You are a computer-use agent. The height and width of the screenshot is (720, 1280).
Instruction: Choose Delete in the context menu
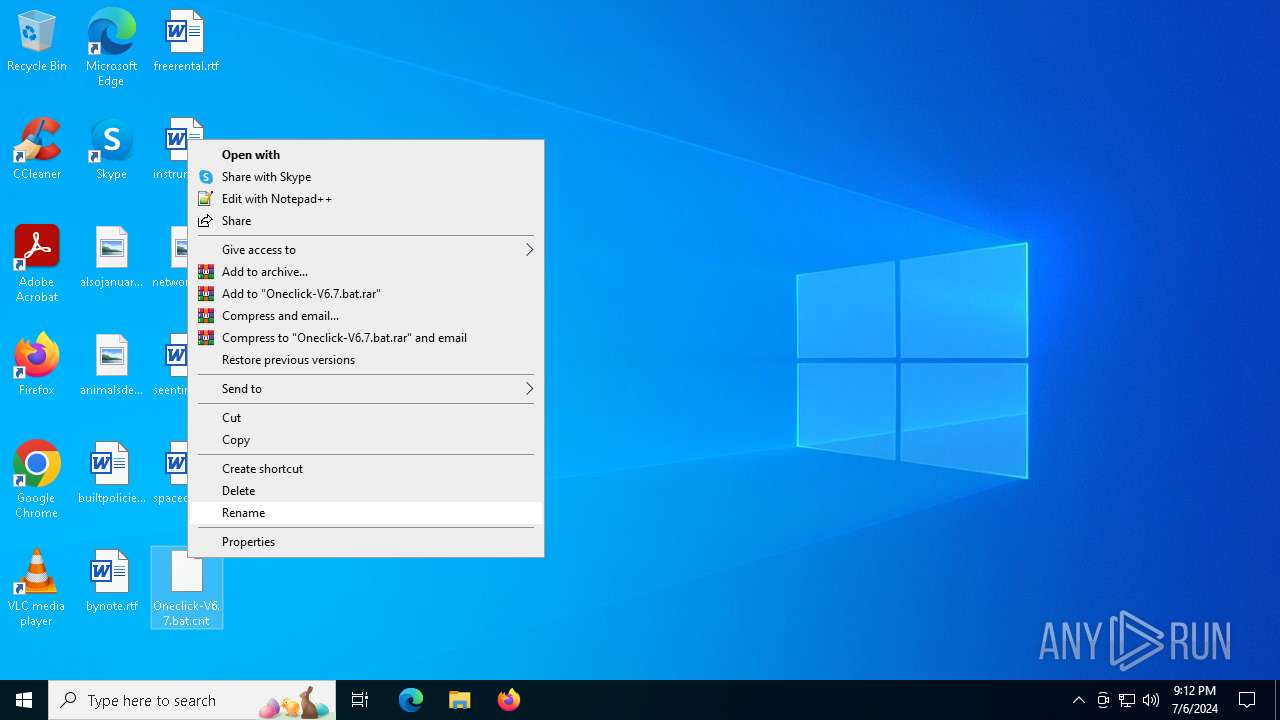point(366,491)
